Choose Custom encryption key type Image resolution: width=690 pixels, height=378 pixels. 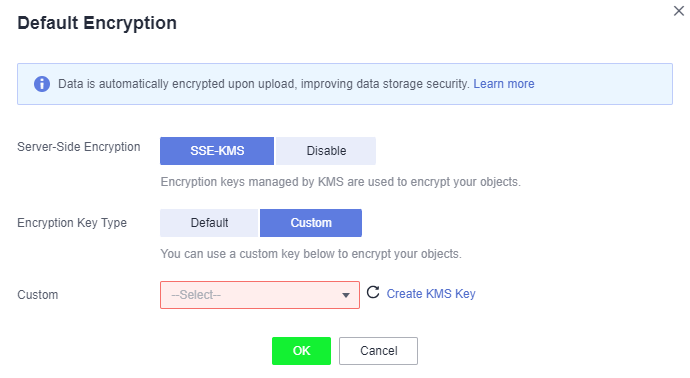pyautogui.click(x=311, y=223)
